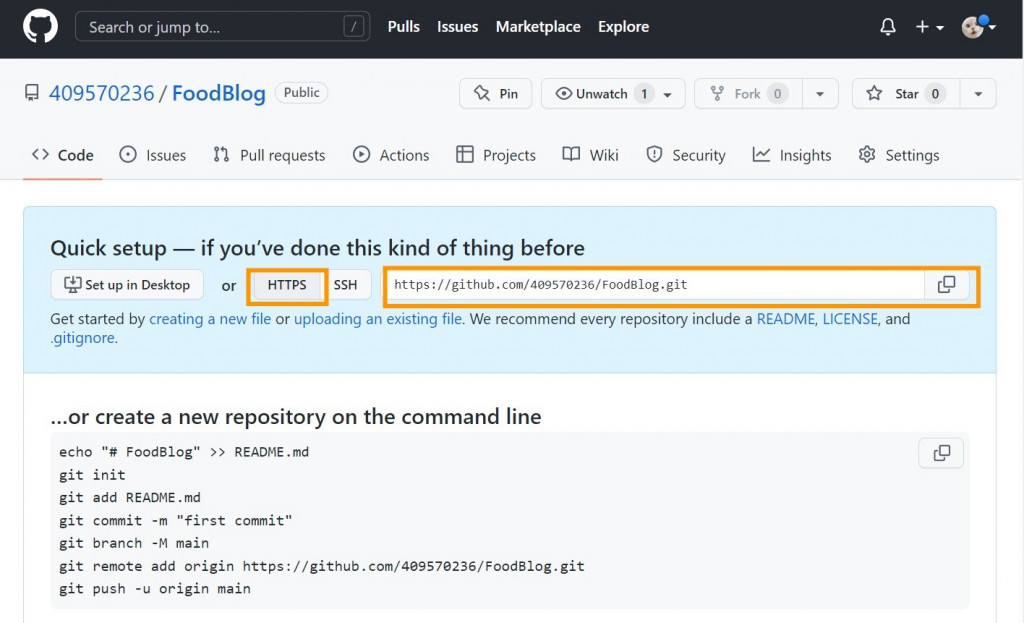Open Pulls in the top navigation
The width and height of the screenshot is (1024, 623).
(x=404, y=27)
